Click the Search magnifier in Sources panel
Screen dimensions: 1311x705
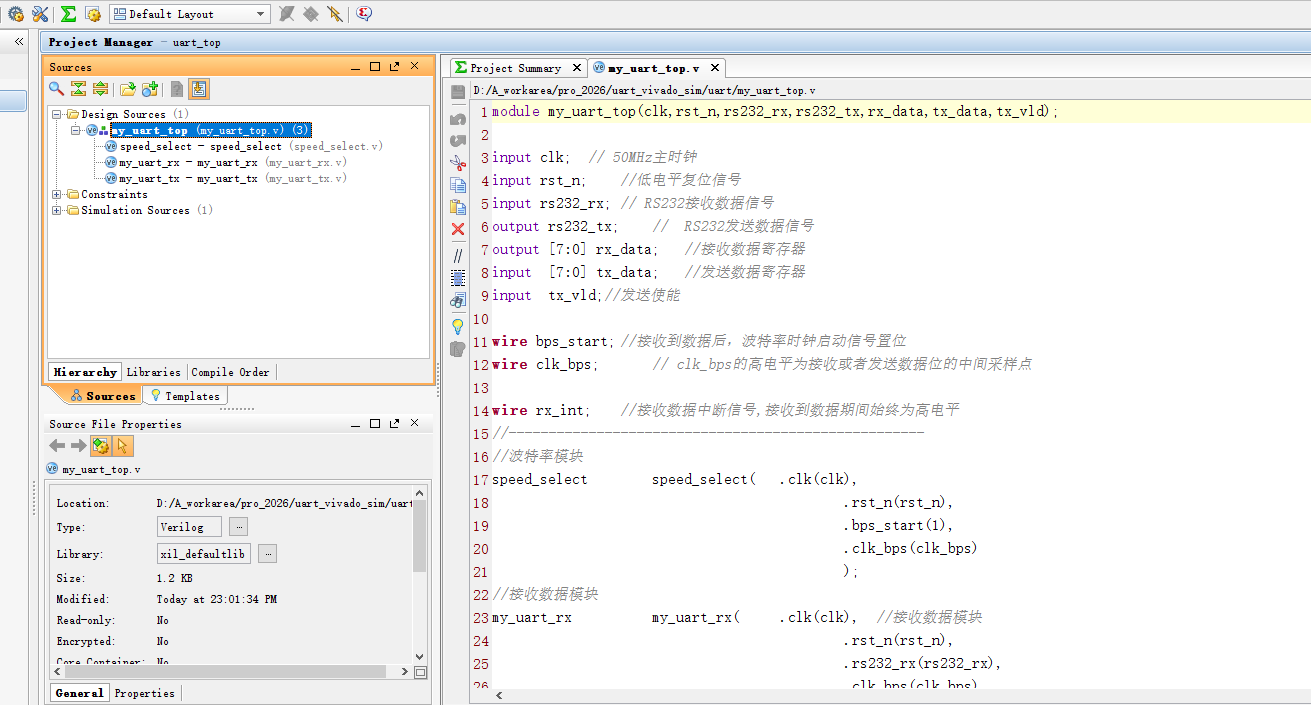57,89
